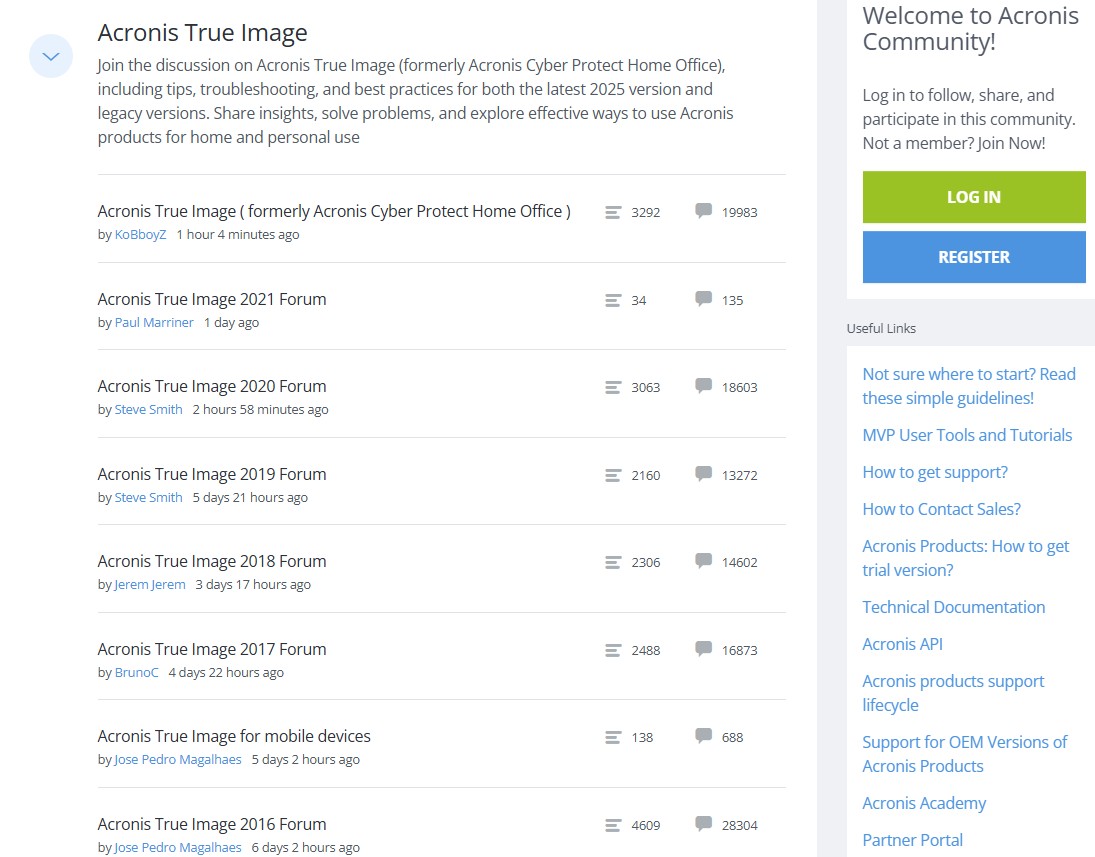Viewport: 1095px width, 857px height.
Task: Click topics icon for 2018 Forum row
Action: tap(613, 562)
